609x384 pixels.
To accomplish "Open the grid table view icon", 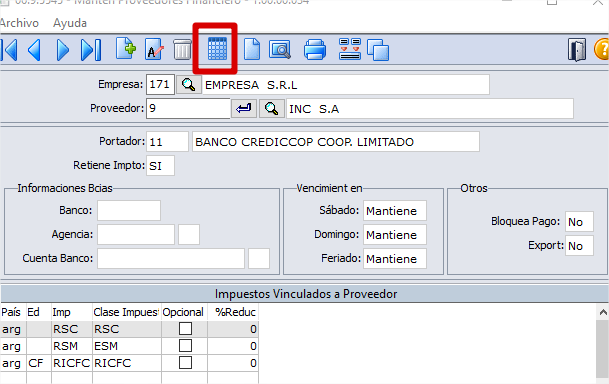I will [217, 49].
